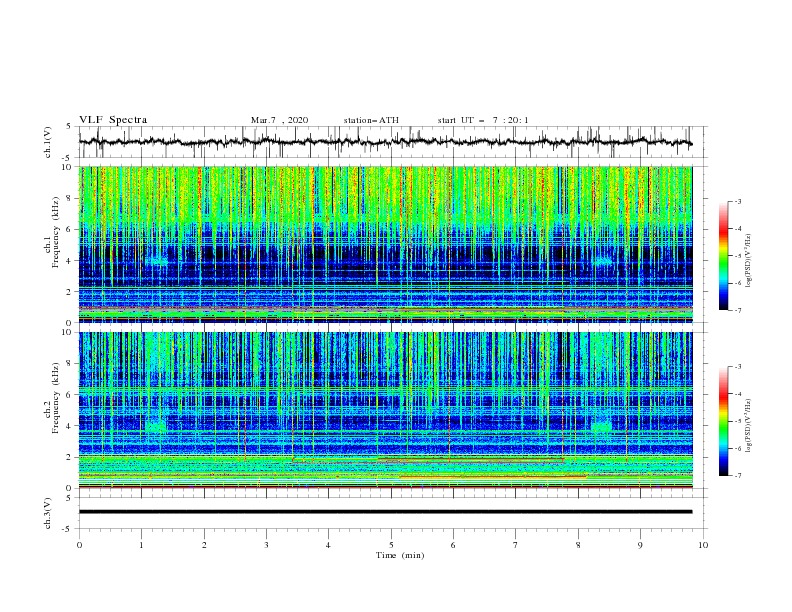Image resolution: width=792 pixels, height=612 pixels.
Task: Click the time axis tick label '5'
Action: click(x=391, y=545)
